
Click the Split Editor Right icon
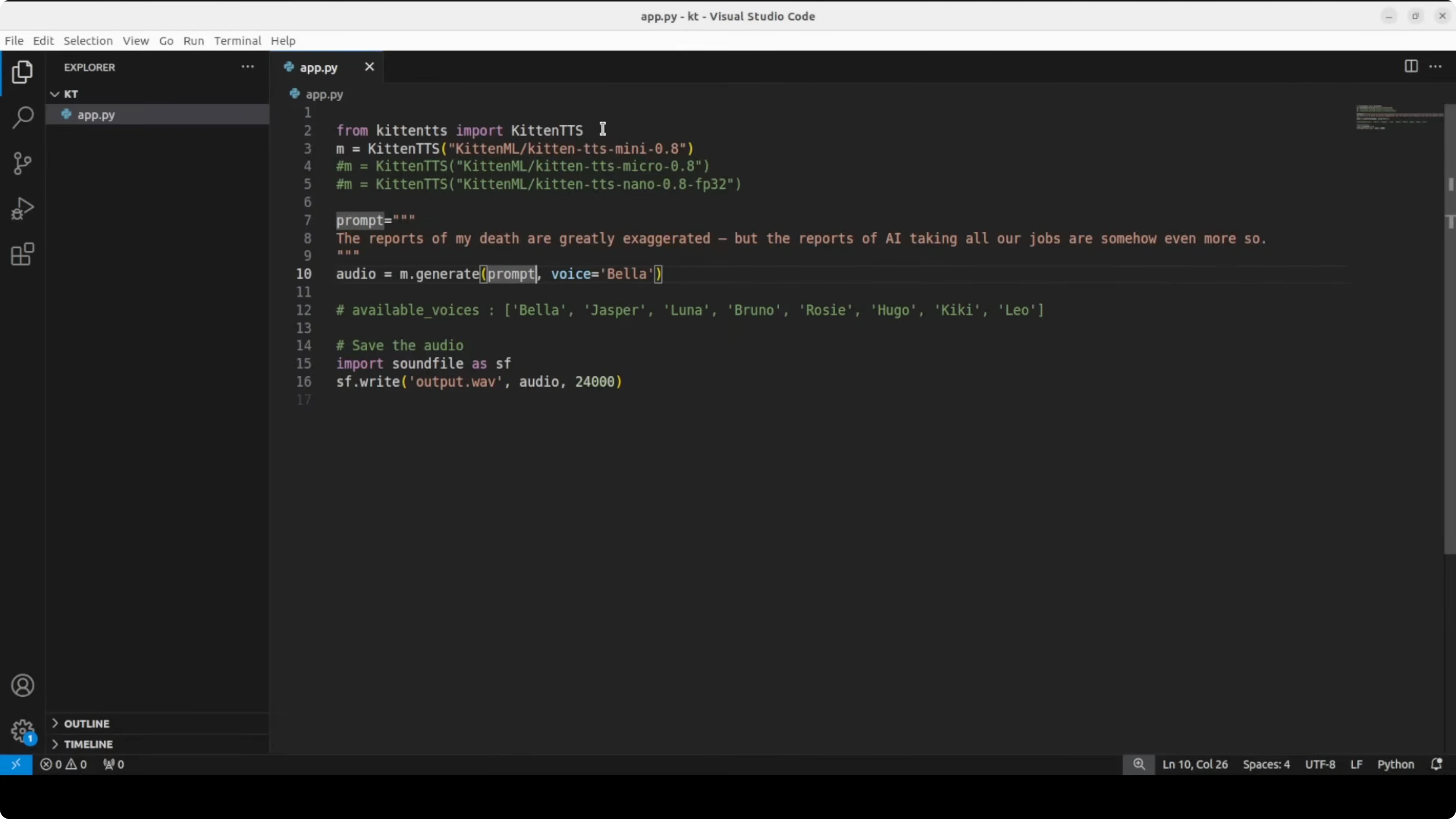click(x=1411, y=67)
